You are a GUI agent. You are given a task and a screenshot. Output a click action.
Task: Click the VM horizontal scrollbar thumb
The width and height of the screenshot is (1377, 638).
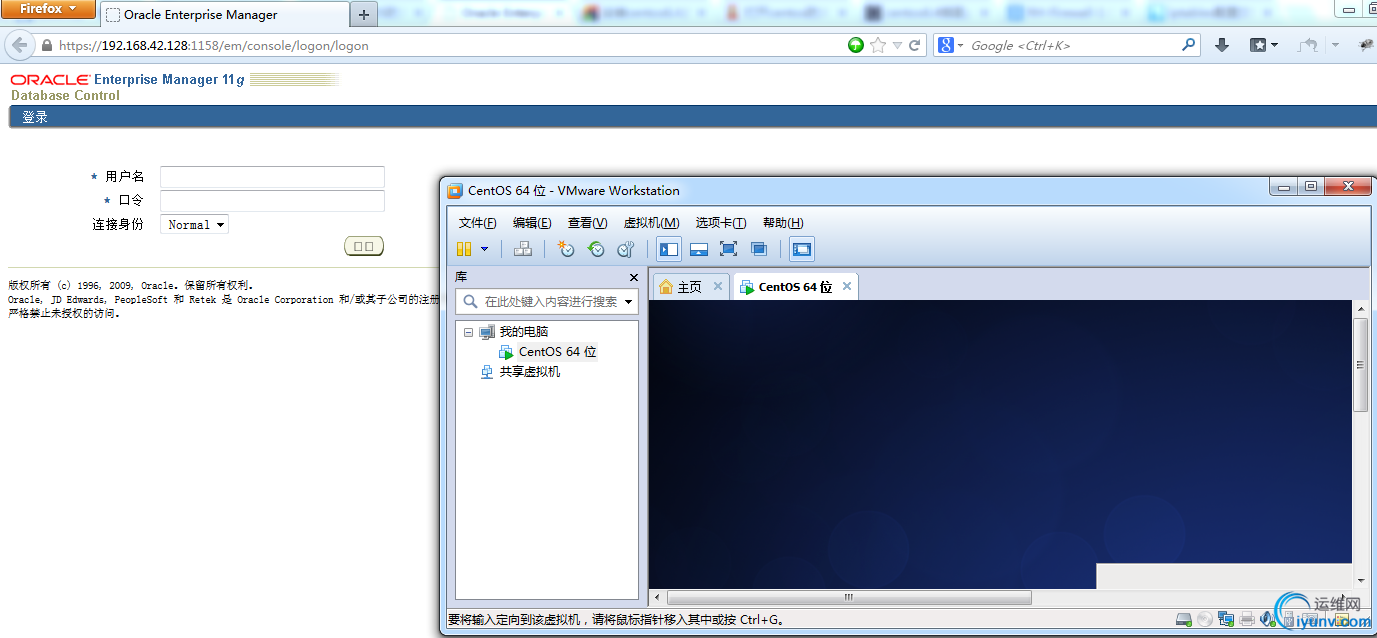tap(848, 597)
